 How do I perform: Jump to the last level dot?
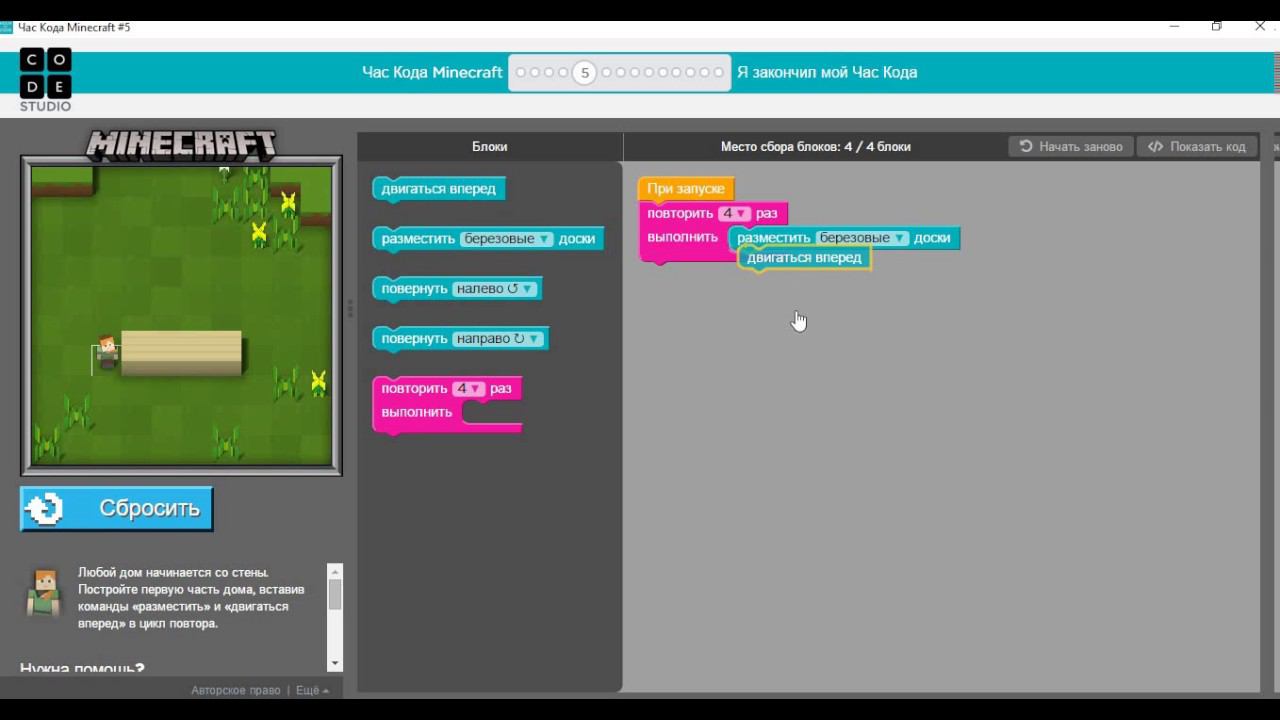tap(719, 72)
